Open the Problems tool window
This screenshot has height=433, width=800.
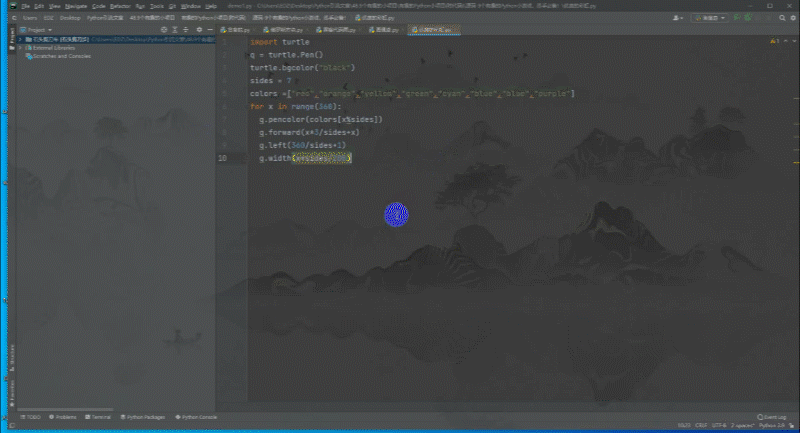[x=63, y=417]
